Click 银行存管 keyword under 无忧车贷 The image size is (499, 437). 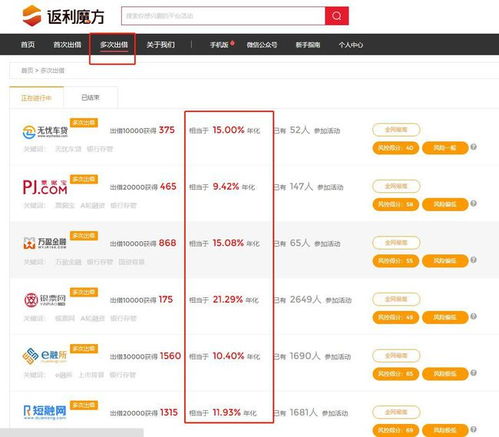coord(100,149)
